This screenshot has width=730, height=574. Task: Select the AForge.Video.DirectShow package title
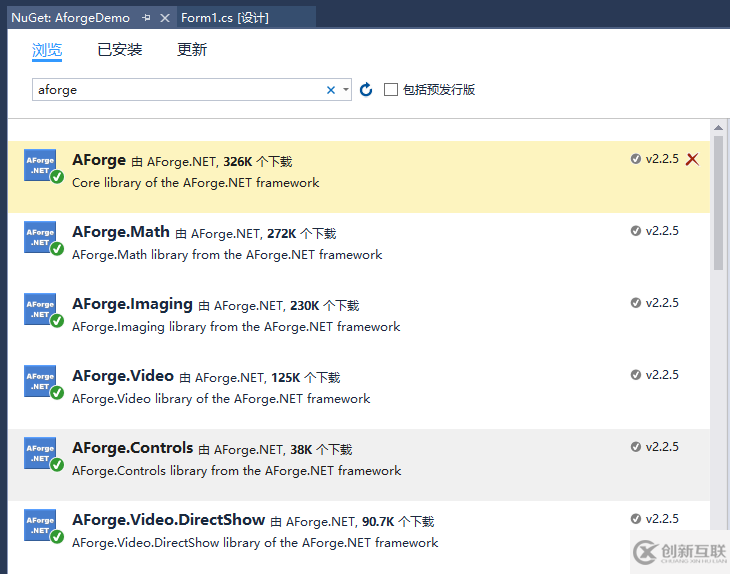coord(169,520)
